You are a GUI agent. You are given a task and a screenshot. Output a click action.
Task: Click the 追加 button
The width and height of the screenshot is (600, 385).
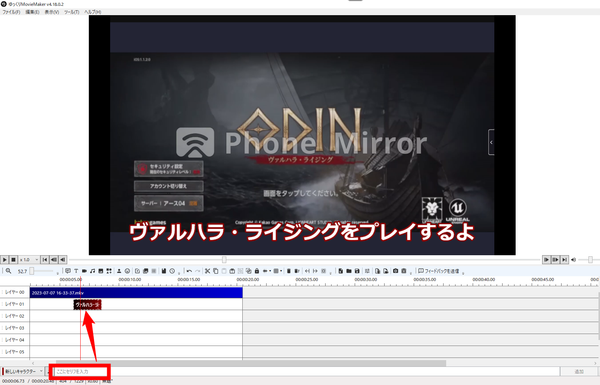tap(579, 372)
